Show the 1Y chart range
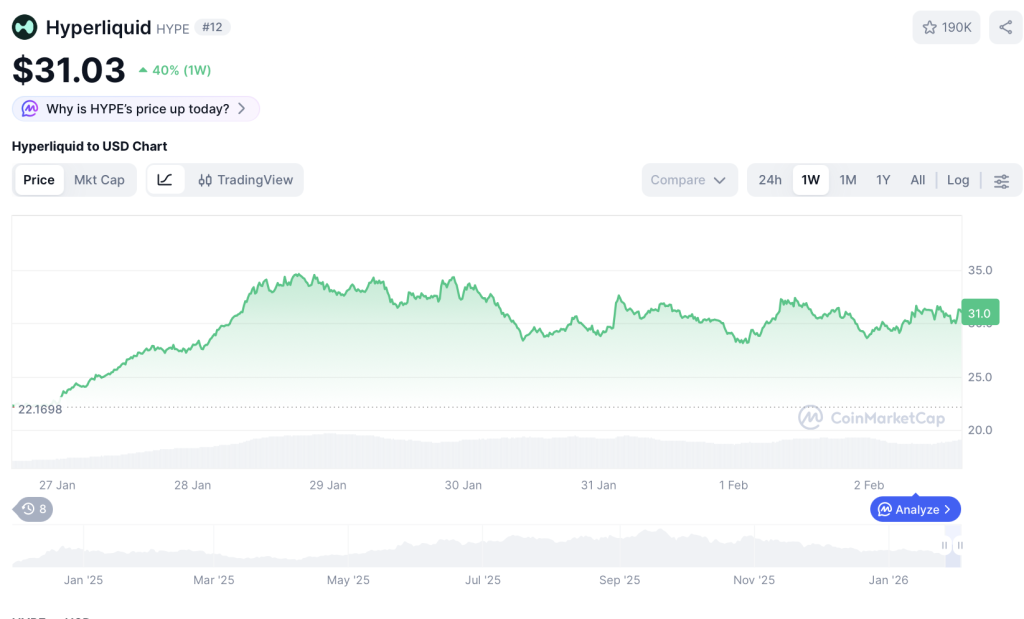 point(883,180)
